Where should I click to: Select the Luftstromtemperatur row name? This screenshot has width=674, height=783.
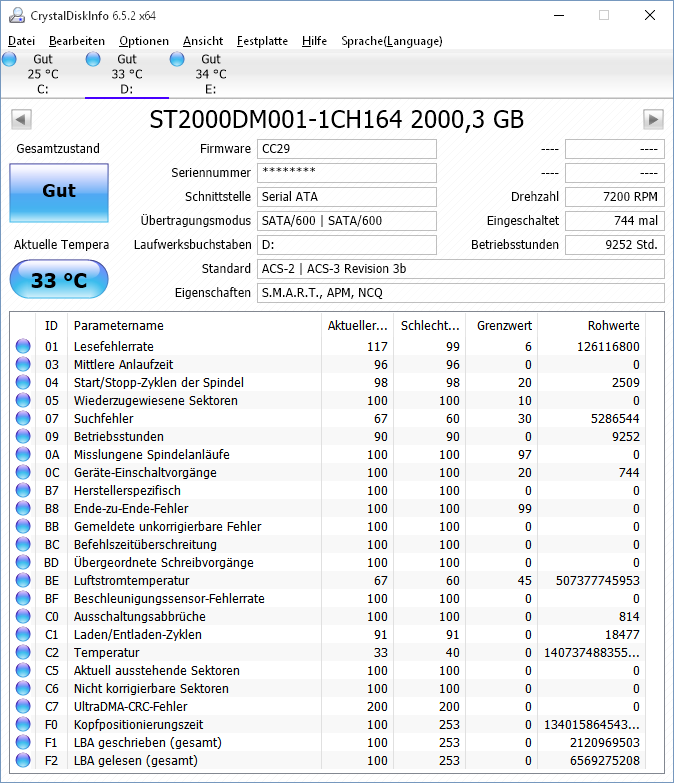[132, 580]
